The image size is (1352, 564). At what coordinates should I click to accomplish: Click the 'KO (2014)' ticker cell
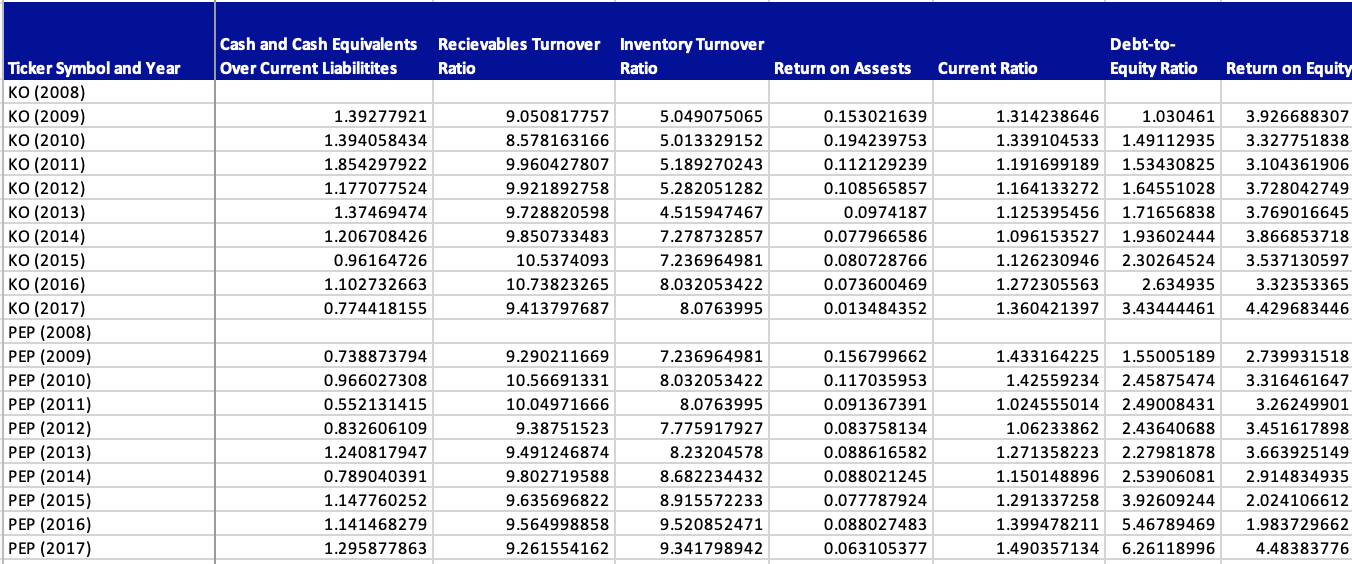(107, 236)
